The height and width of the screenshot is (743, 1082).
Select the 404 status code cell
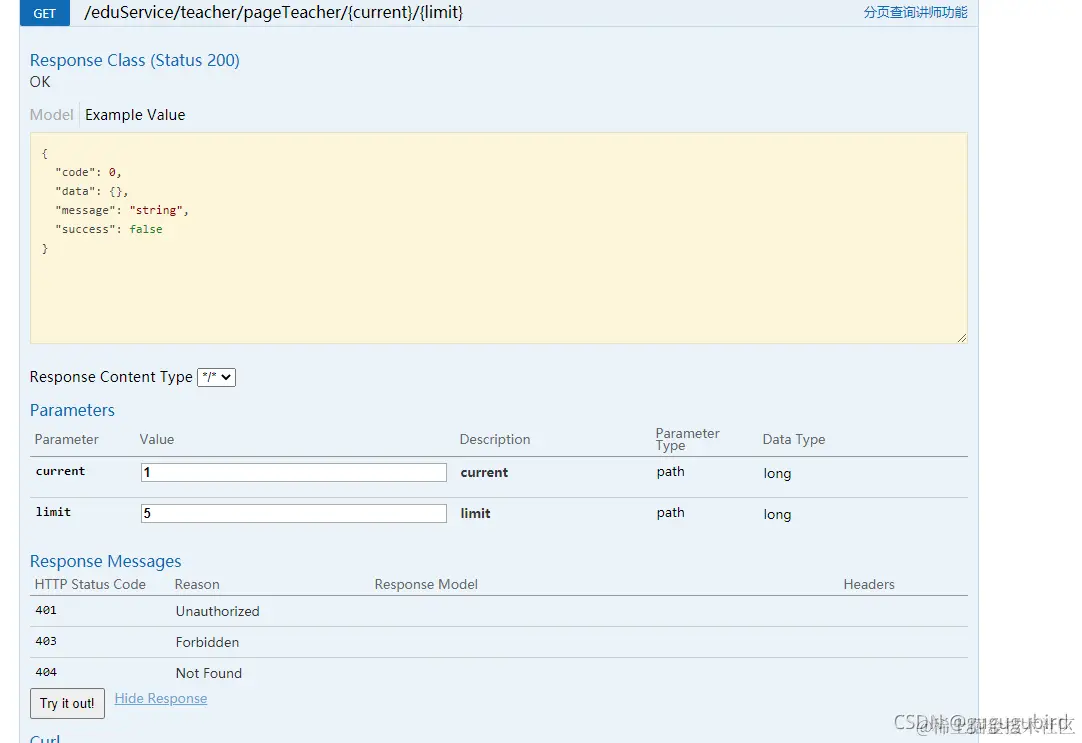[46, 673]
